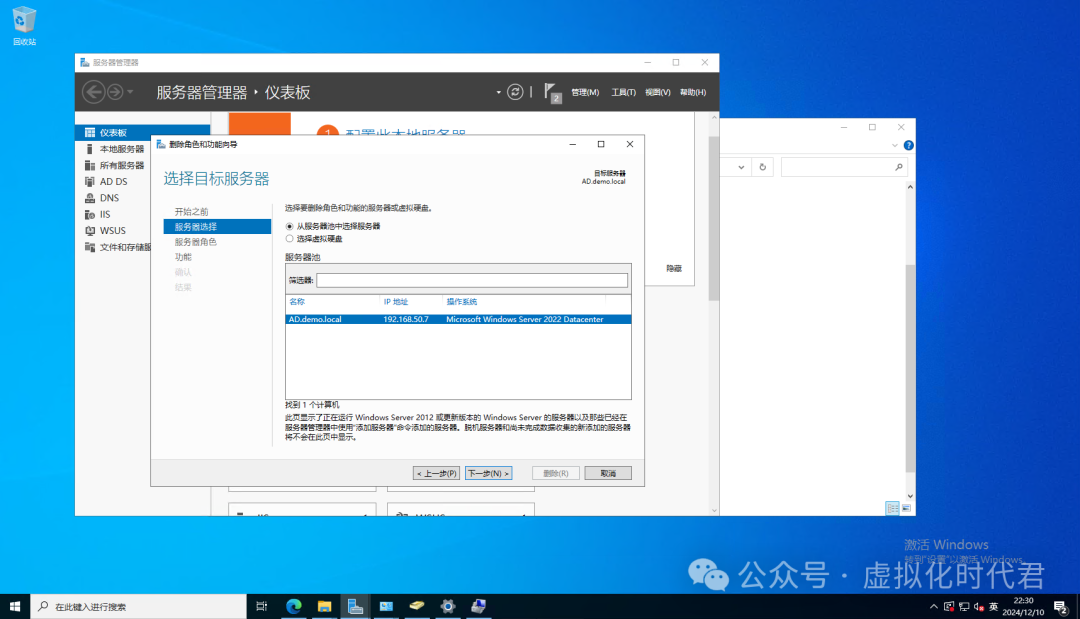Sort server pool by 操作系统 column
Viewport: 1080px width, 619px height.
click(461, 302)
